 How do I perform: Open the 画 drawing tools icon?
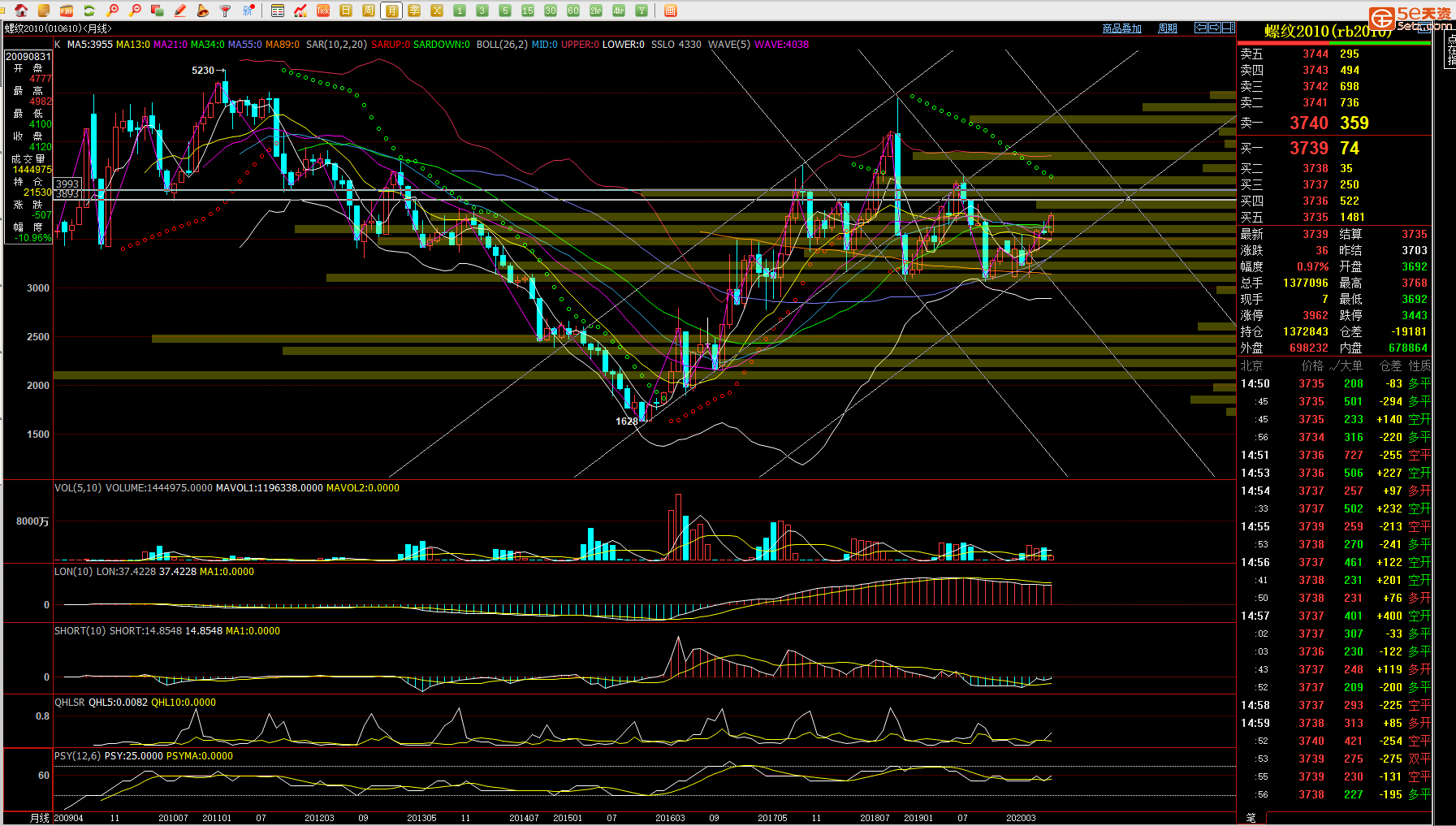(670, 11)
